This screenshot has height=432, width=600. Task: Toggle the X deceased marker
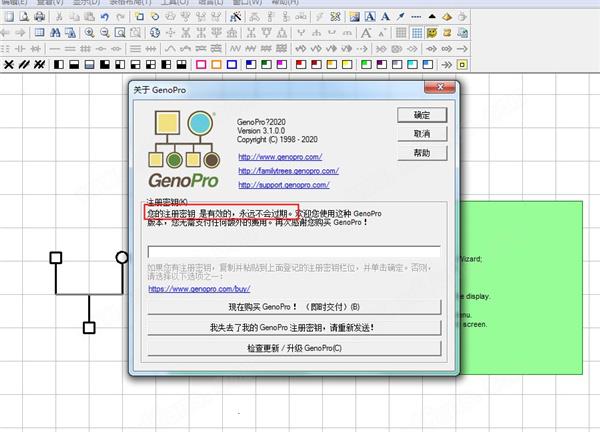coord(9,65)
